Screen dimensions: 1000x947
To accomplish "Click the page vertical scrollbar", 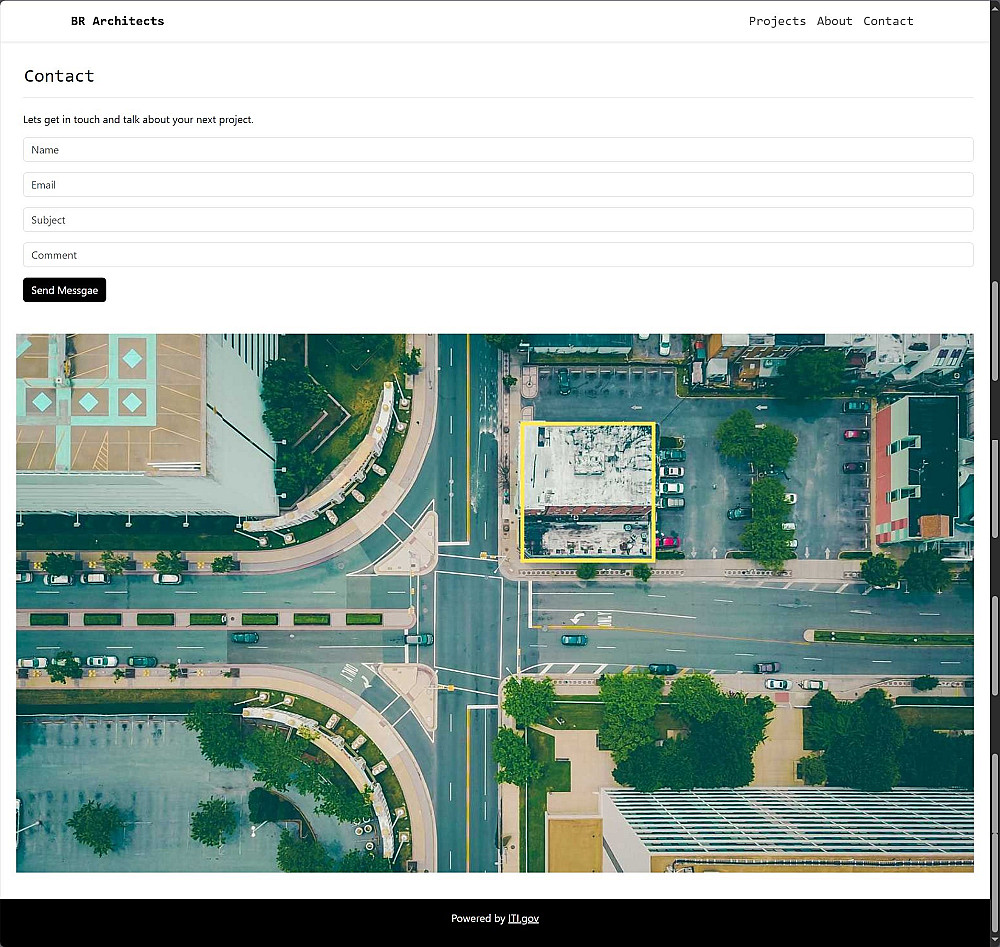I will (994, 473).
